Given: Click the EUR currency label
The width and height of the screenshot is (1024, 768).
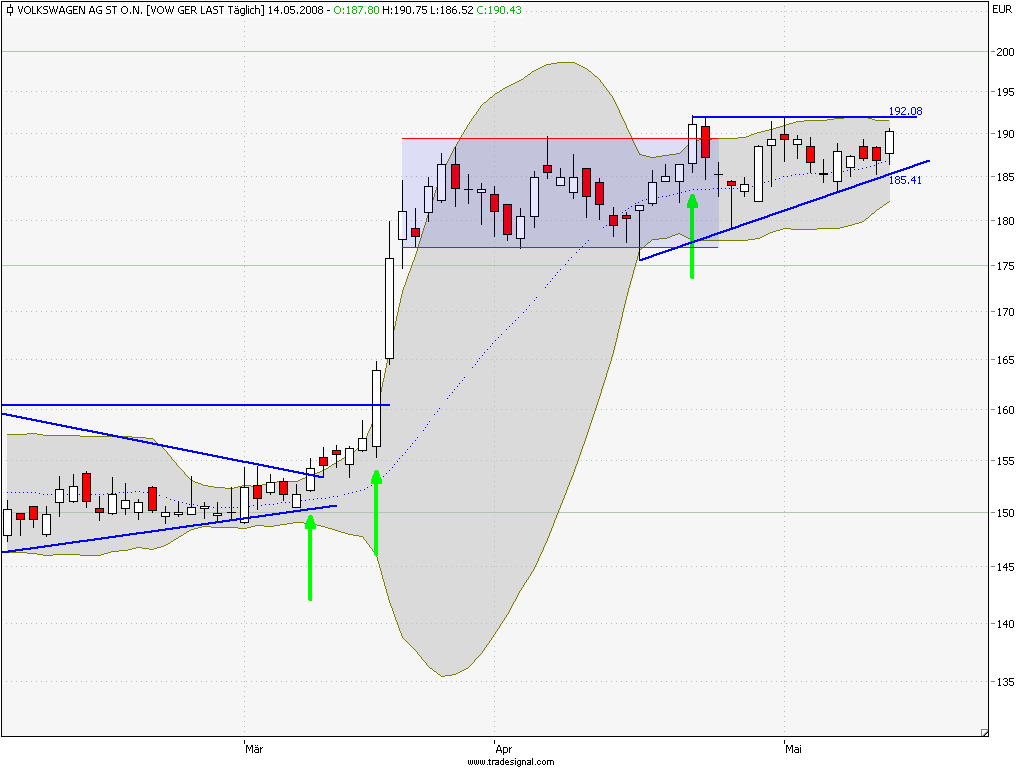Looking at the screenshot, I should (x=1002, y=9).
